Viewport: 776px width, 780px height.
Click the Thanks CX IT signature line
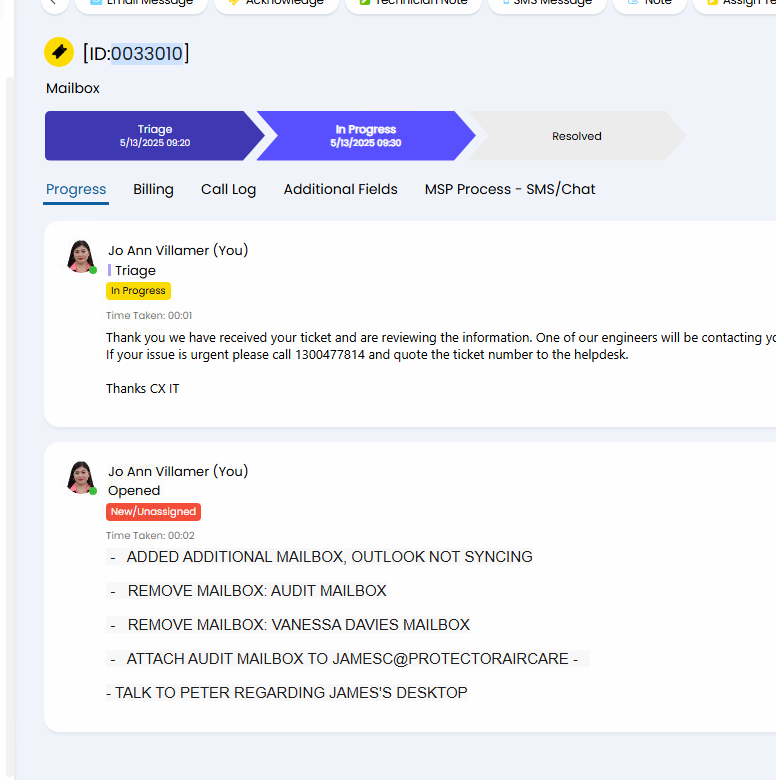click(x=142, y=389)
